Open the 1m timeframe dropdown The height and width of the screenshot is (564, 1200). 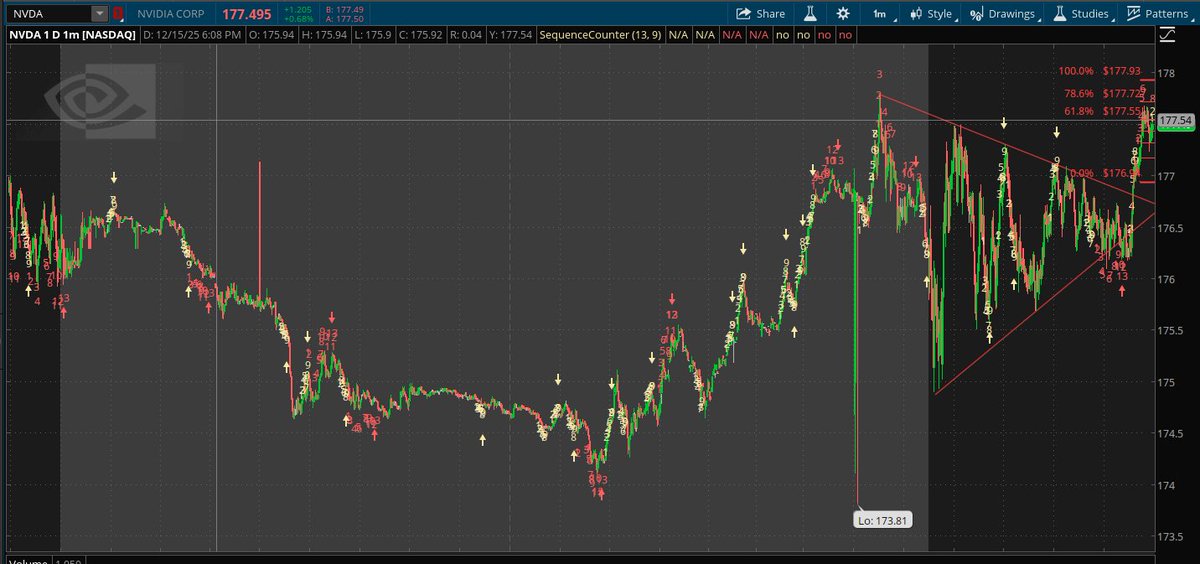tap(879, 14)
